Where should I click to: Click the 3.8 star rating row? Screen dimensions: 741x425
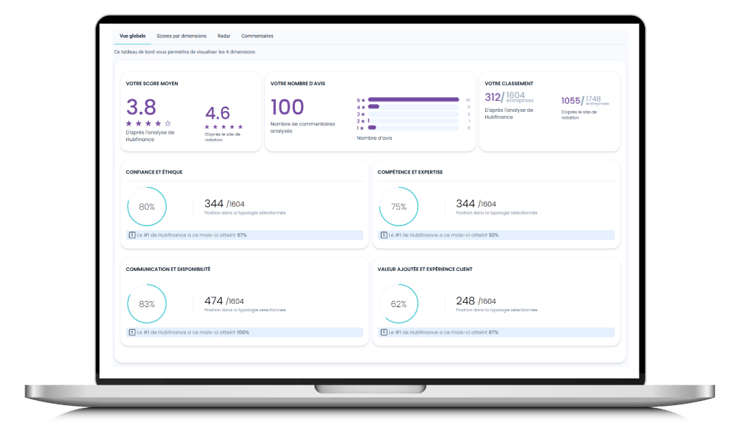[x=148, y=123]
